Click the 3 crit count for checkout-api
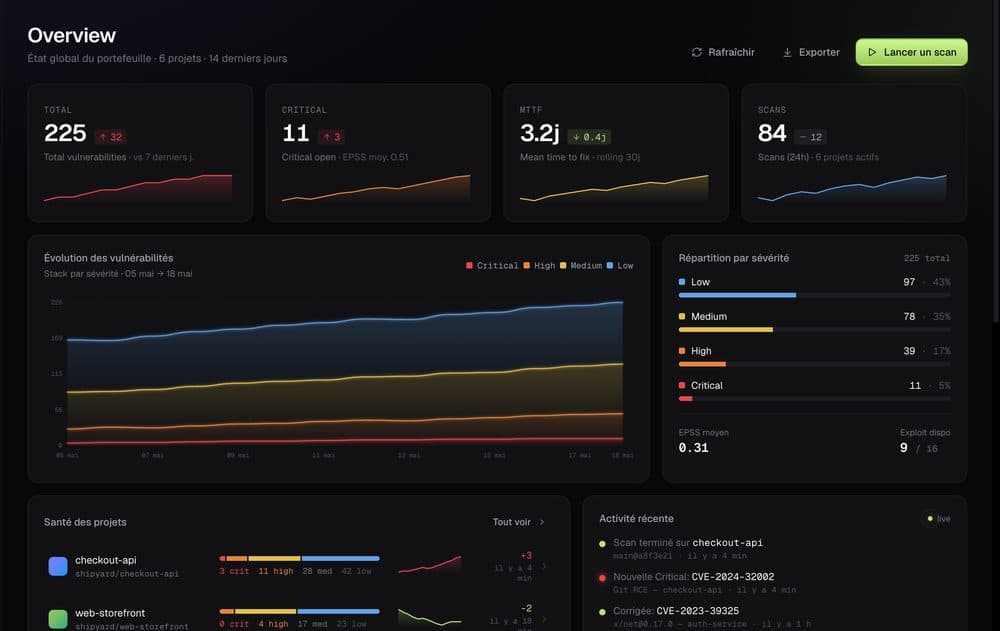This screenshot has width=1000, height=631. (x=234, y=571)
